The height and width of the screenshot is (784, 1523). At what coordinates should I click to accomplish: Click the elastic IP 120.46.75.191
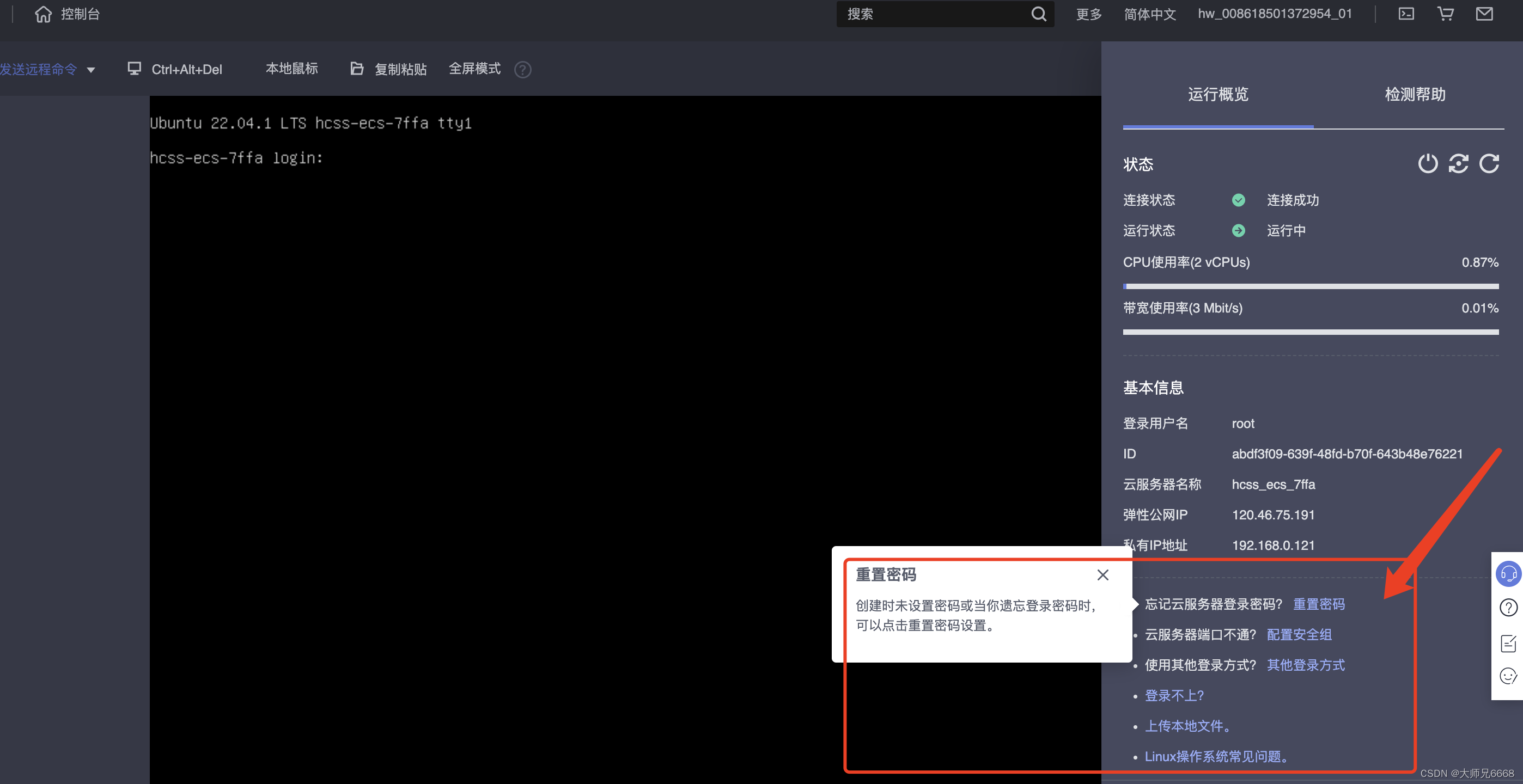pos(1273,514)
